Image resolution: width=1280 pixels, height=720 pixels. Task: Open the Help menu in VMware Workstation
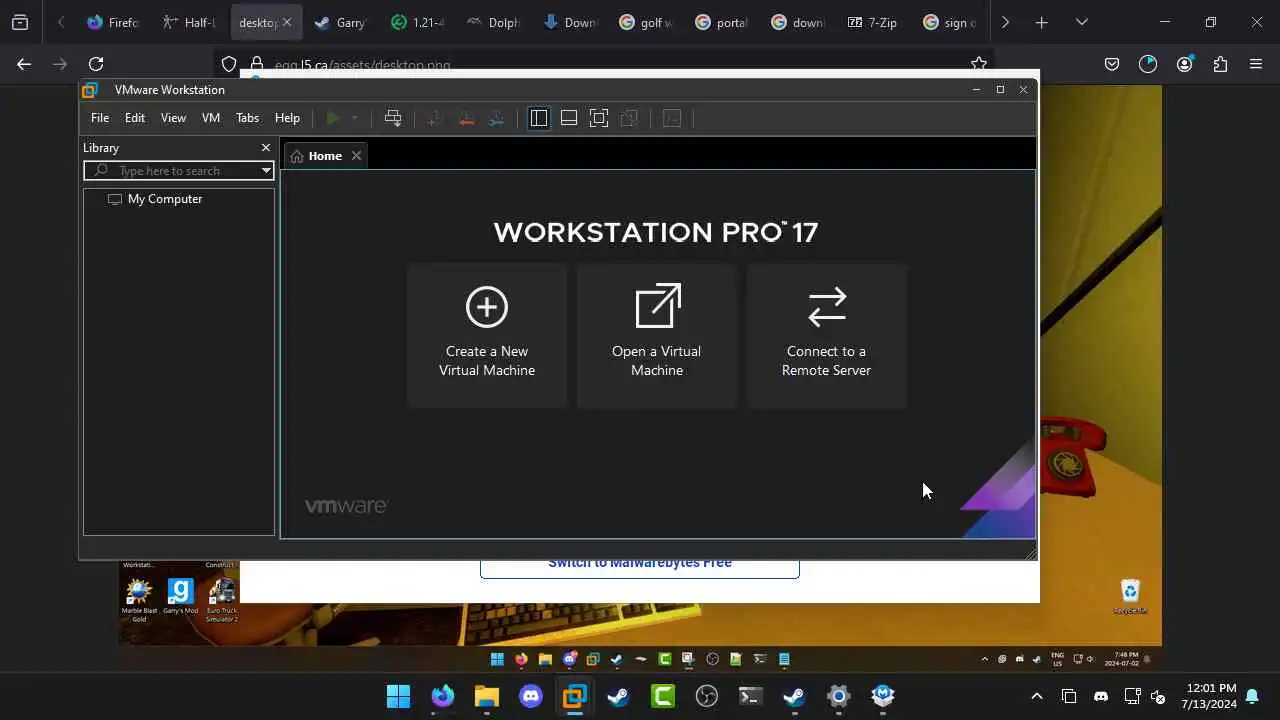click(287, 118)
